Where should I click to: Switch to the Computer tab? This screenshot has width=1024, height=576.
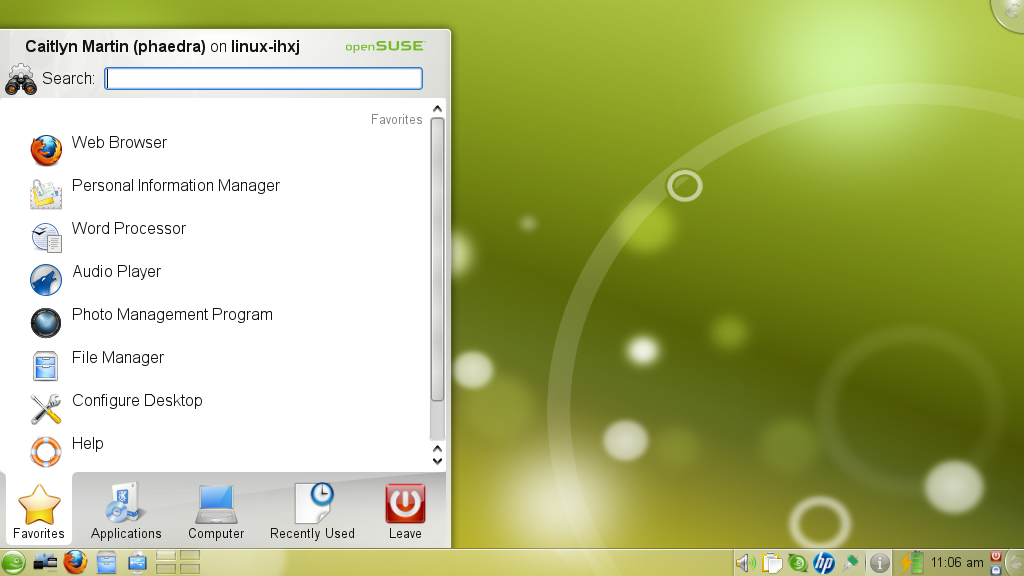(x=216, y=512)
